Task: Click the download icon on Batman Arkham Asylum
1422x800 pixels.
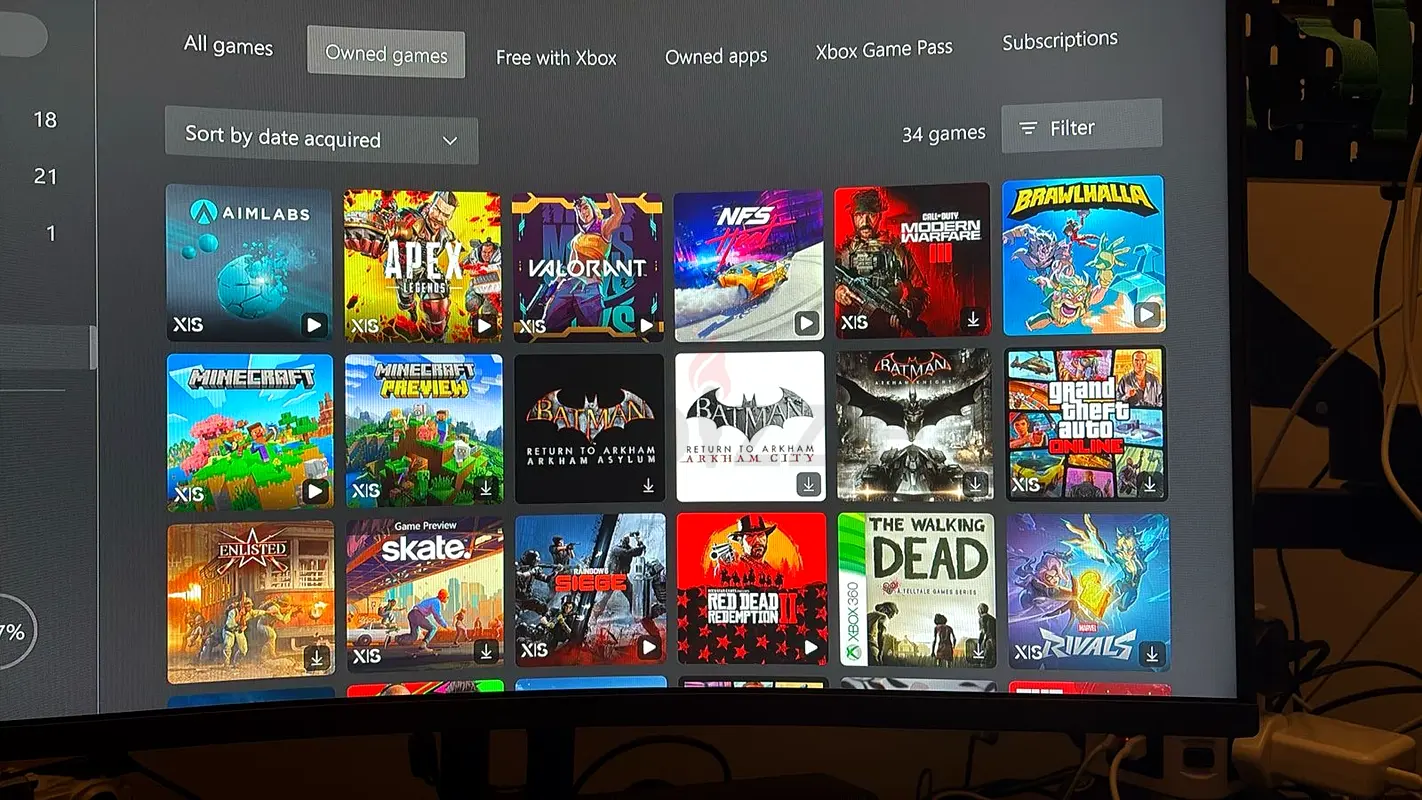Action: click(648, 486)
